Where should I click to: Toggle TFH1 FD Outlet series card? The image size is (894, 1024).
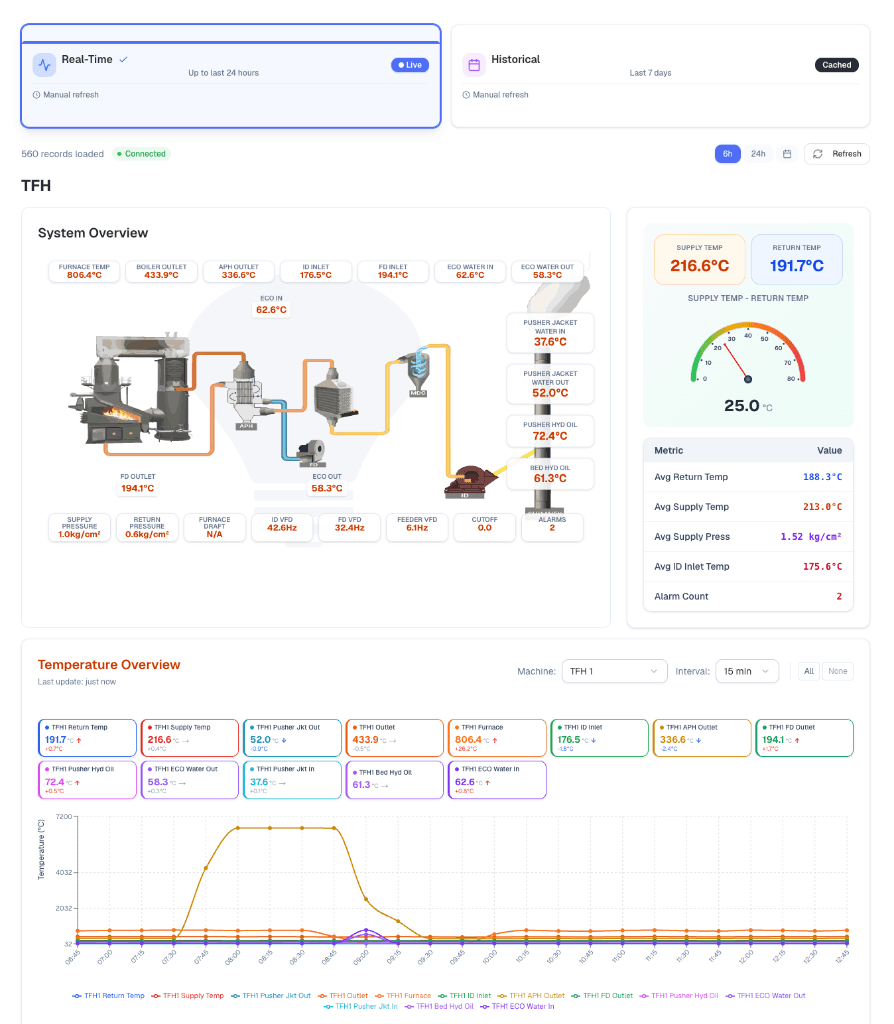pyautogui.click(x=805, y=738)
